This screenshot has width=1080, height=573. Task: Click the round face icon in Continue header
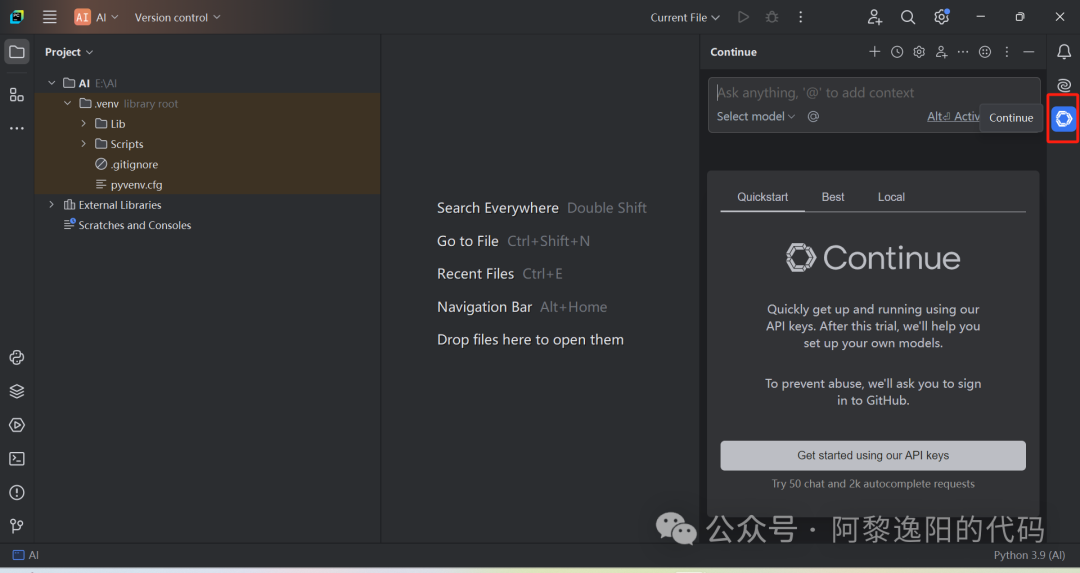pos(985,52)
